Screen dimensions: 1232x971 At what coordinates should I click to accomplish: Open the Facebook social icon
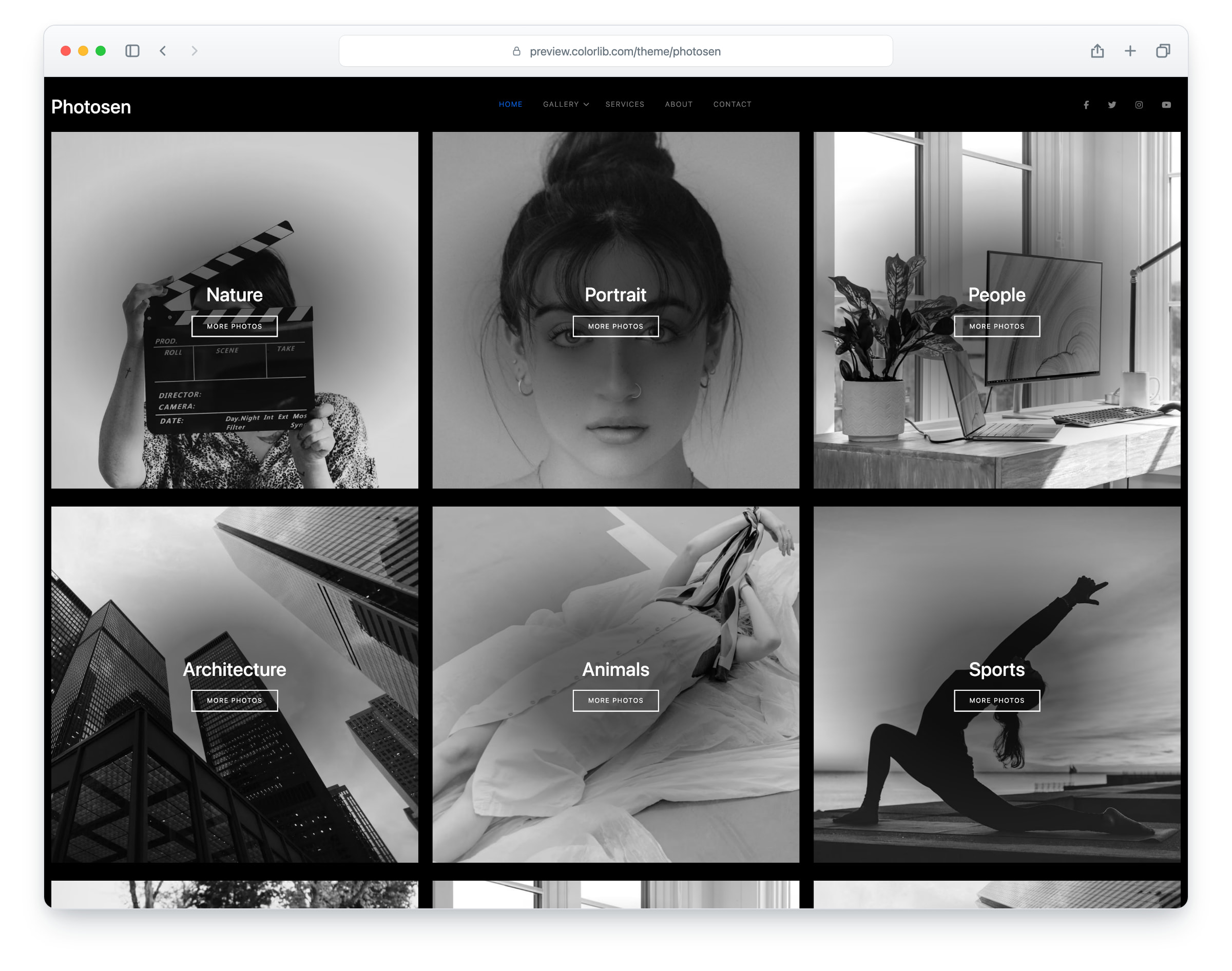(1086, 105)
